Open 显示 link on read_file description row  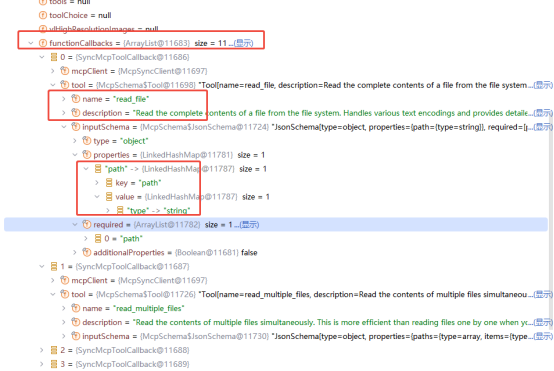(x=543, y=113)
